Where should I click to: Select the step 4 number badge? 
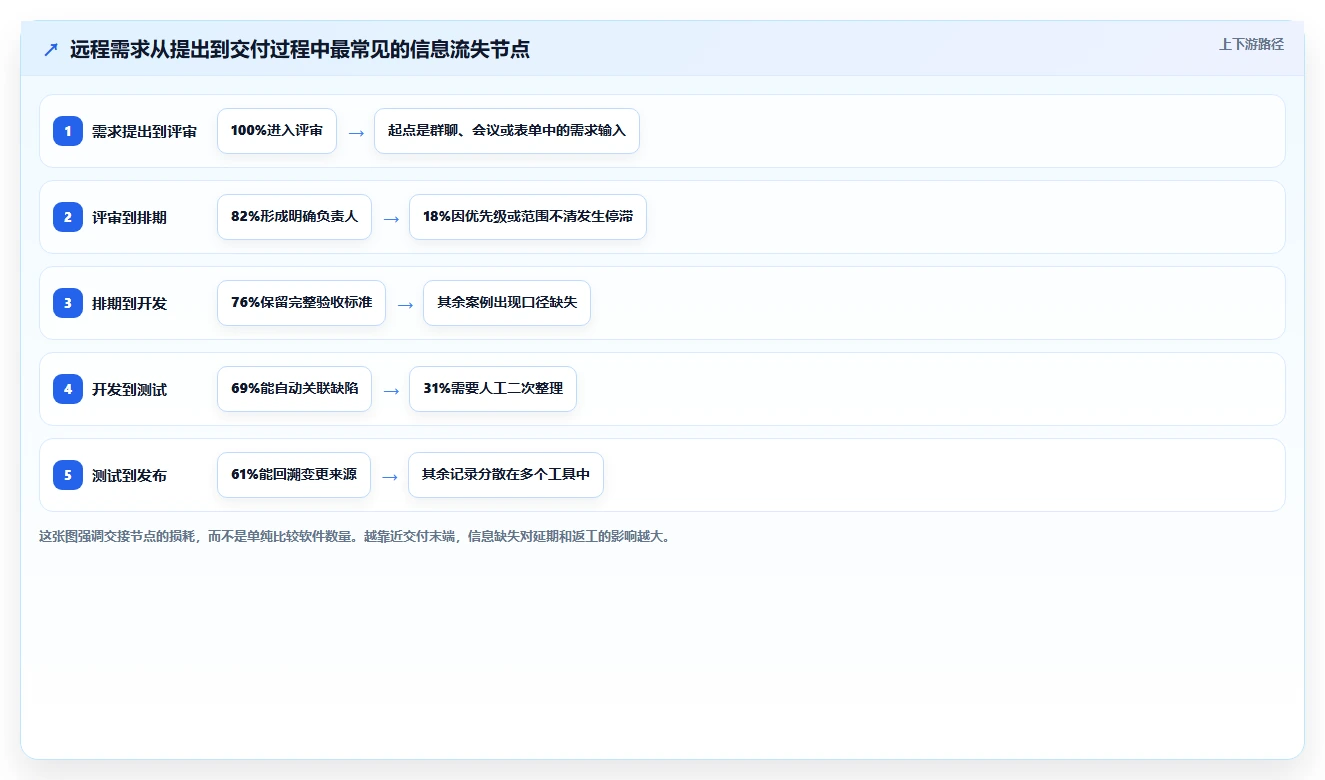pyautogui.click(x=68, y=389)
